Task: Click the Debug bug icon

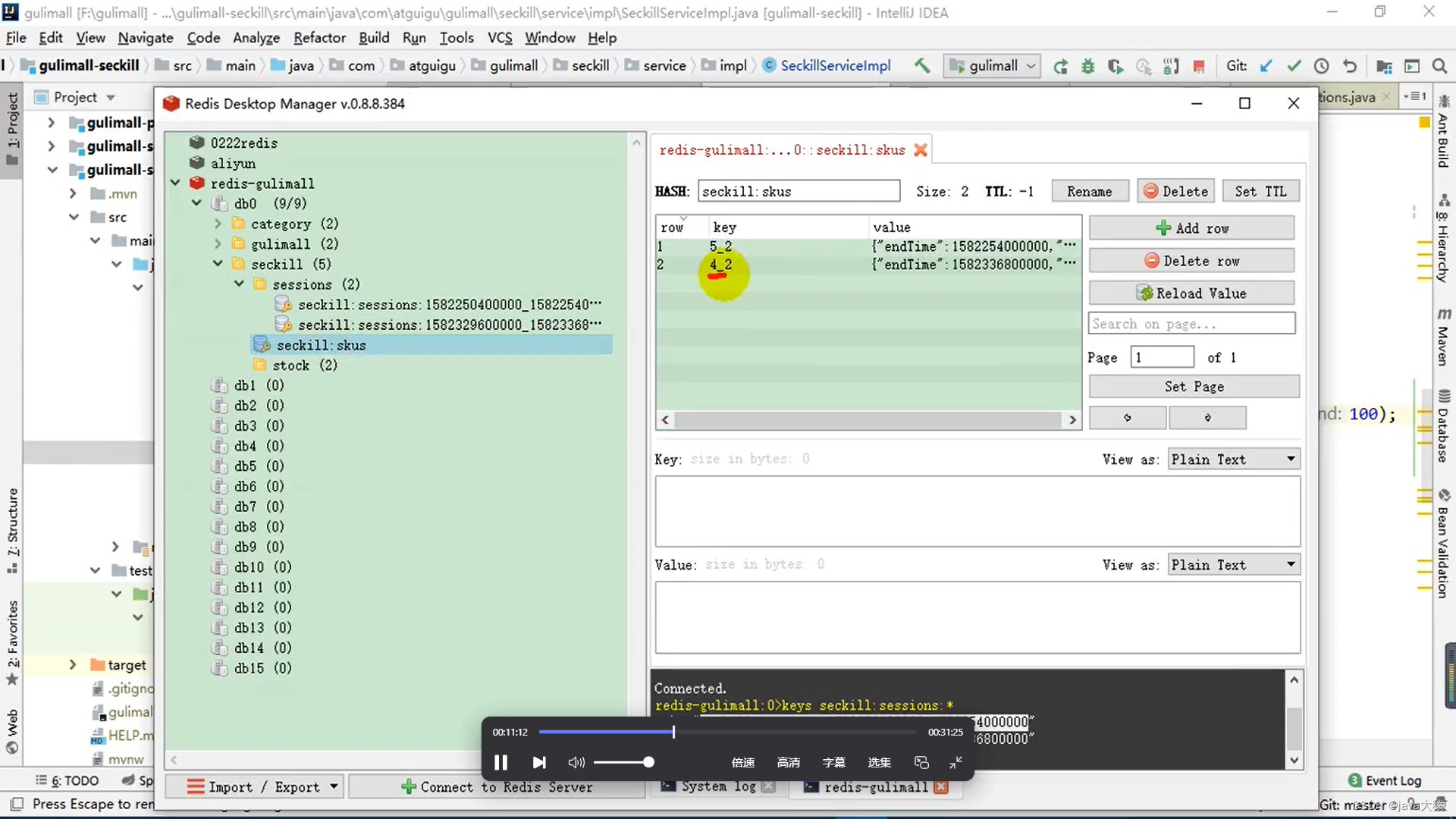Action: 1087,66
